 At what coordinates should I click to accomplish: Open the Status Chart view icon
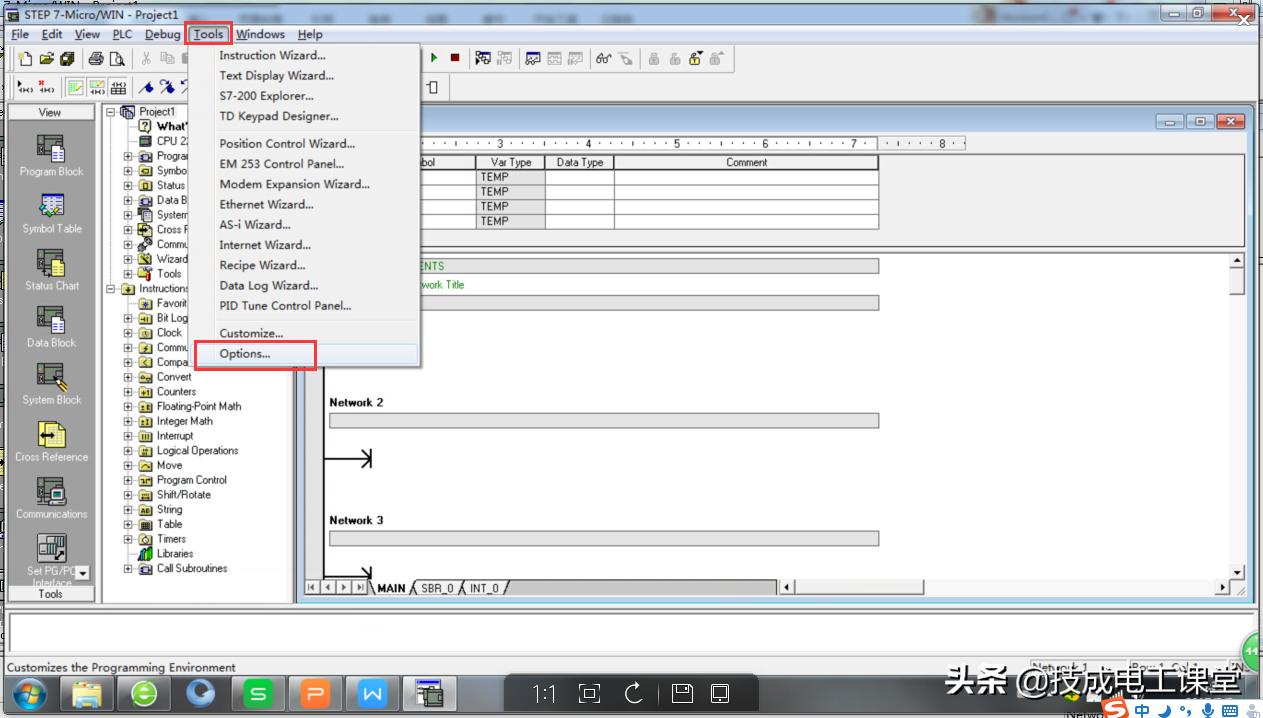[51, 262]
